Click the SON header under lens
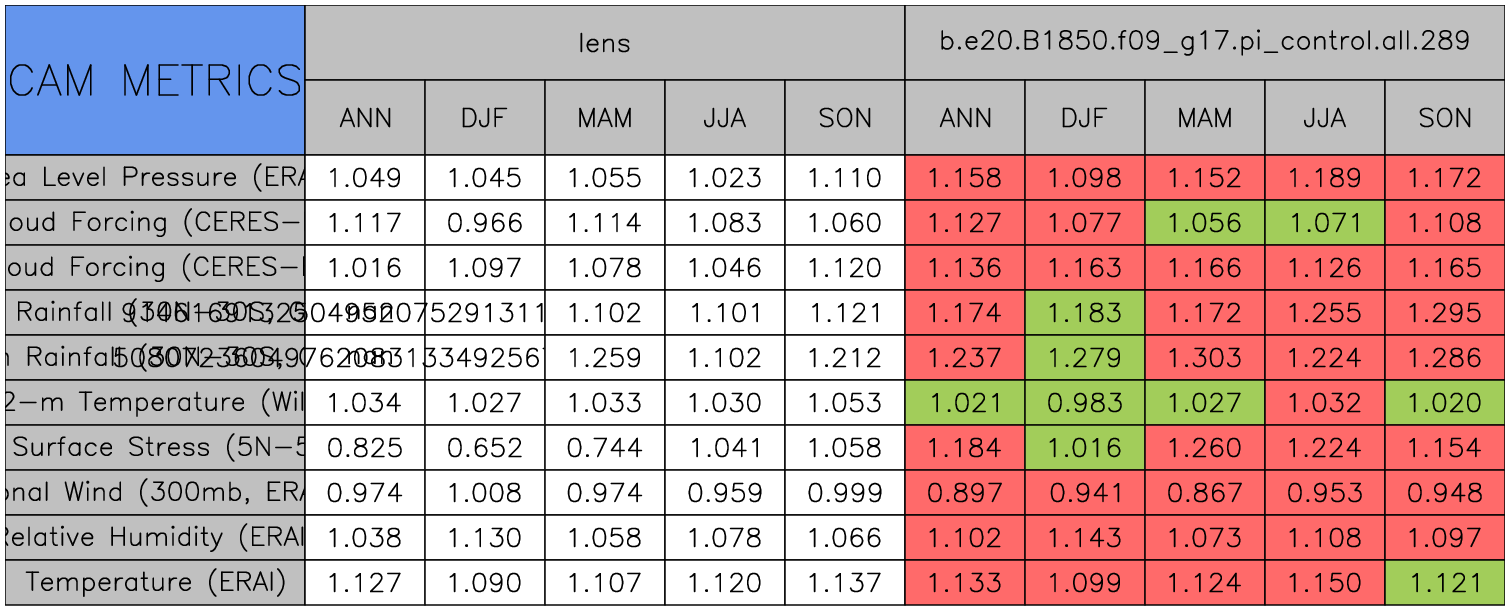The width and height of the screenshot is (1510, 611). 845,118
